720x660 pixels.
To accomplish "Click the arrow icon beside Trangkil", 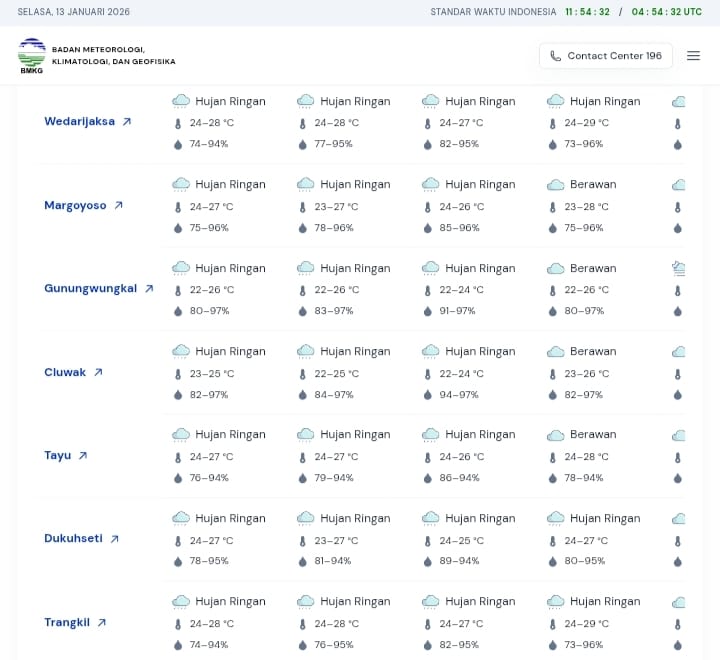I will pyautogui.click(x=101, y=622).
